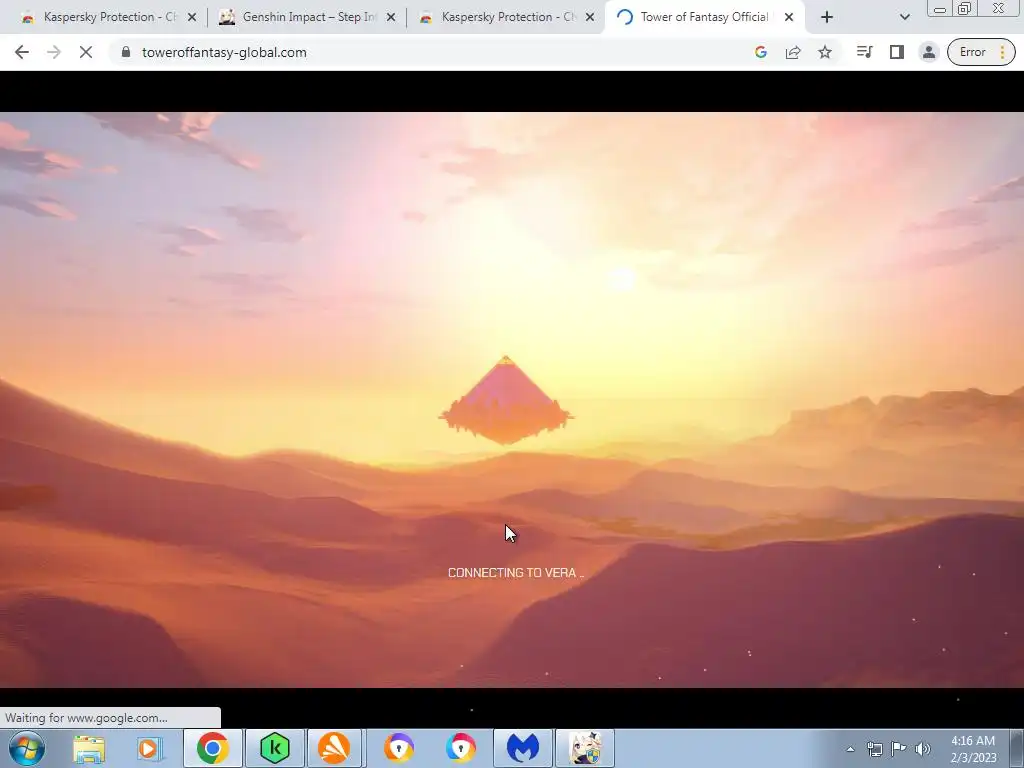Open a new tab with plus button
The height and width of the screenshot is (768, 1024).
(x=827, y=17)
